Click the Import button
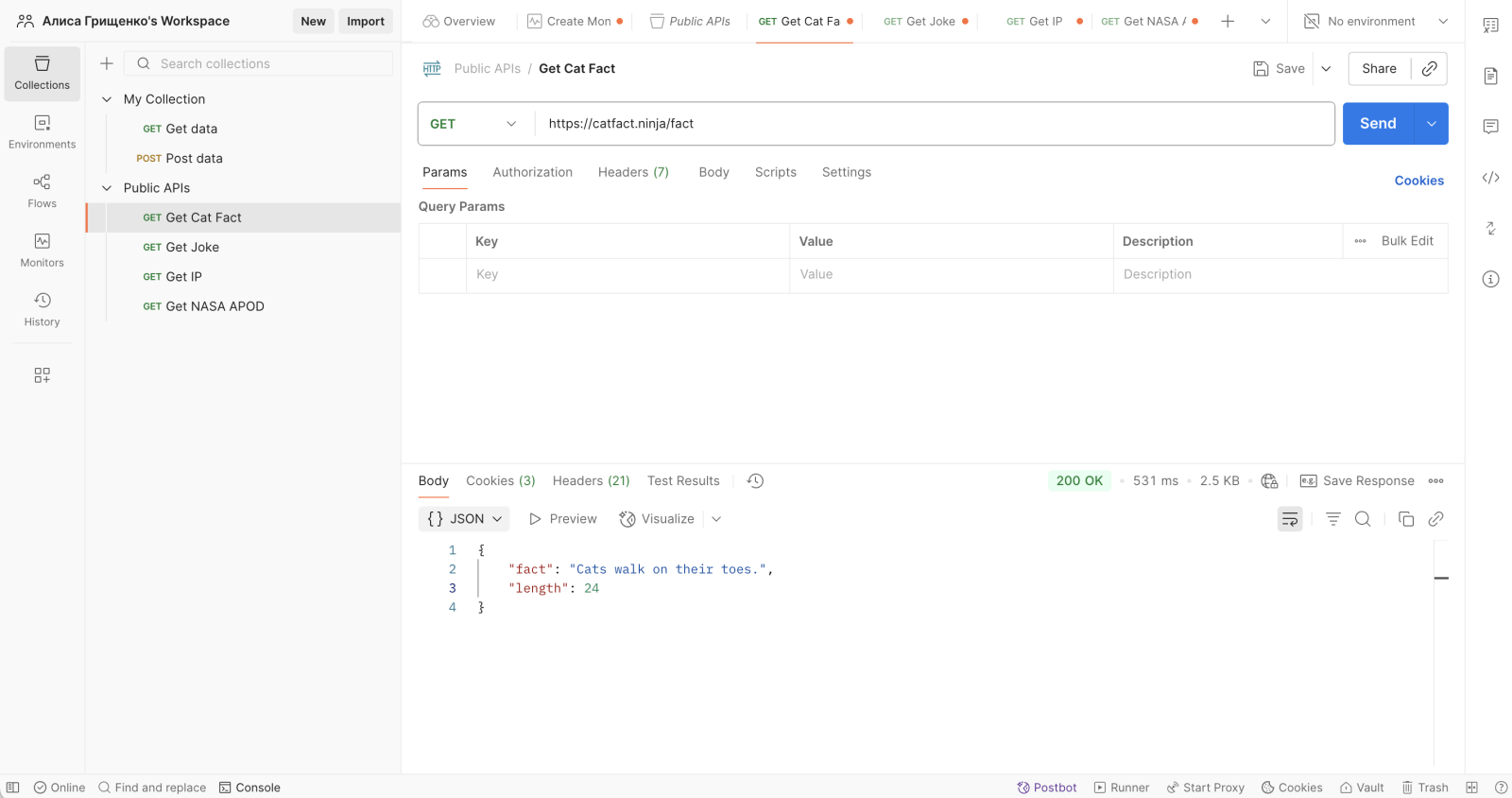Image resolution: width=1512 pixels, height=798 pixels. pos(366,21)
